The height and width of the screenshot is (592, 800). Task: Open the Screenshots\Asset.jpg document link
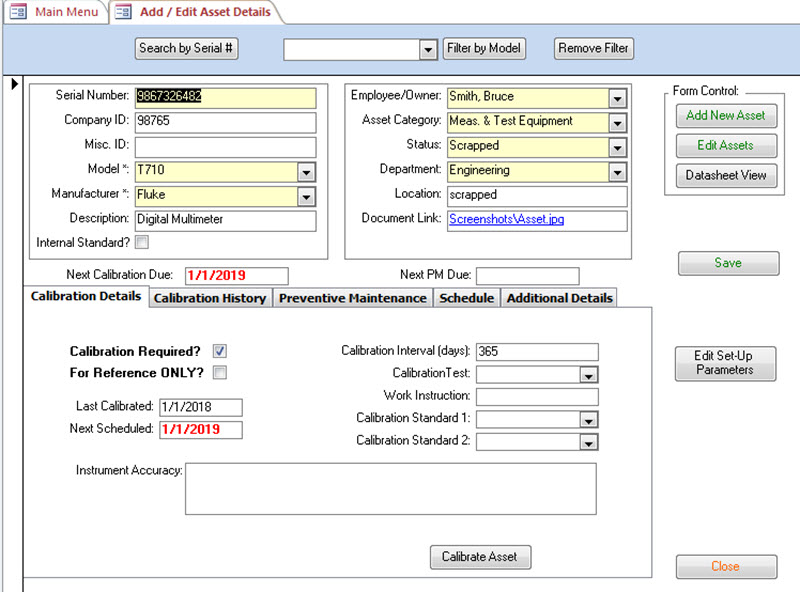[506, 219]
